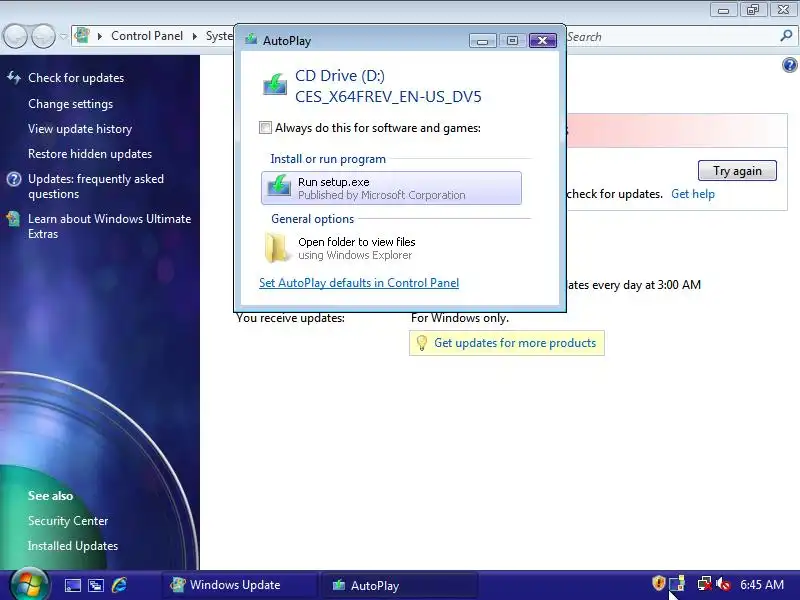Viewport: 800px width, 600px height.
Task: Restore down the Windows Update window
Action: [753, 10]
